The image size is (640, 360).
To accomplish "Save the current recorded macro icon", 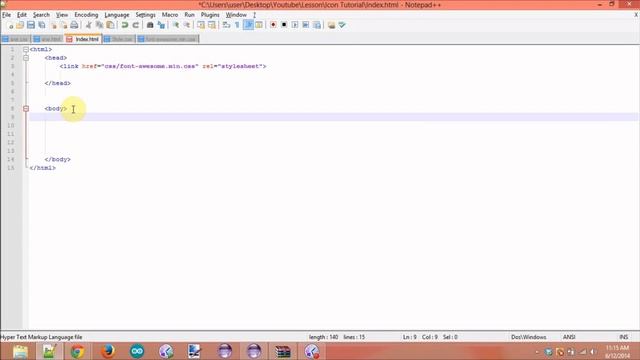I will pos(317,25).
